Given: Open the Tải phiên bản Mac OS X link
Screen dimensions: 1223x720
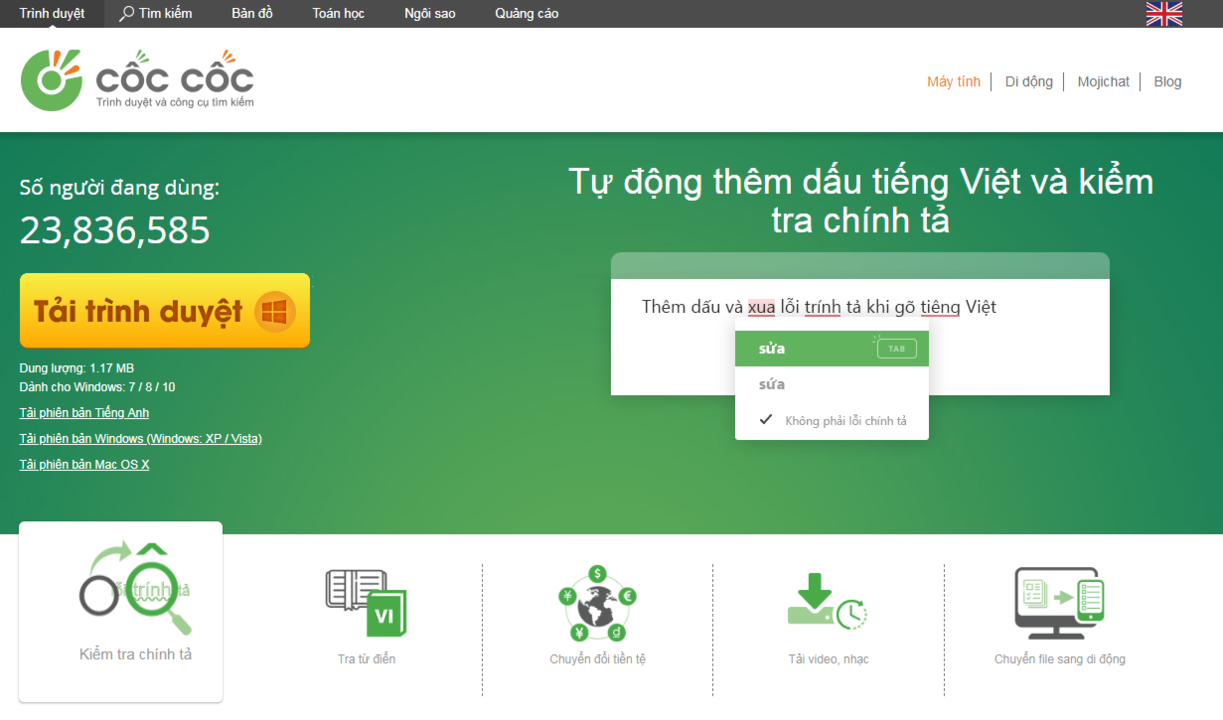Looking at the screenshot, I should click(84, 465).
